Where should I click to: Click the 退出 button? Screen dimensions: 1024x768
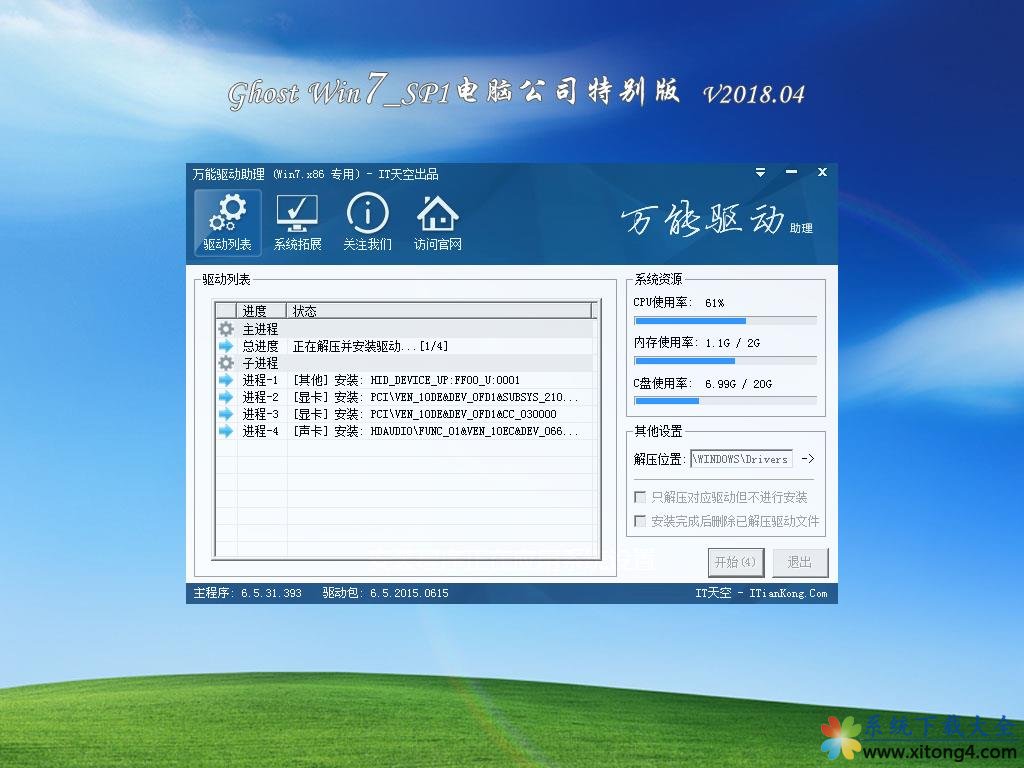click(800, 562)
